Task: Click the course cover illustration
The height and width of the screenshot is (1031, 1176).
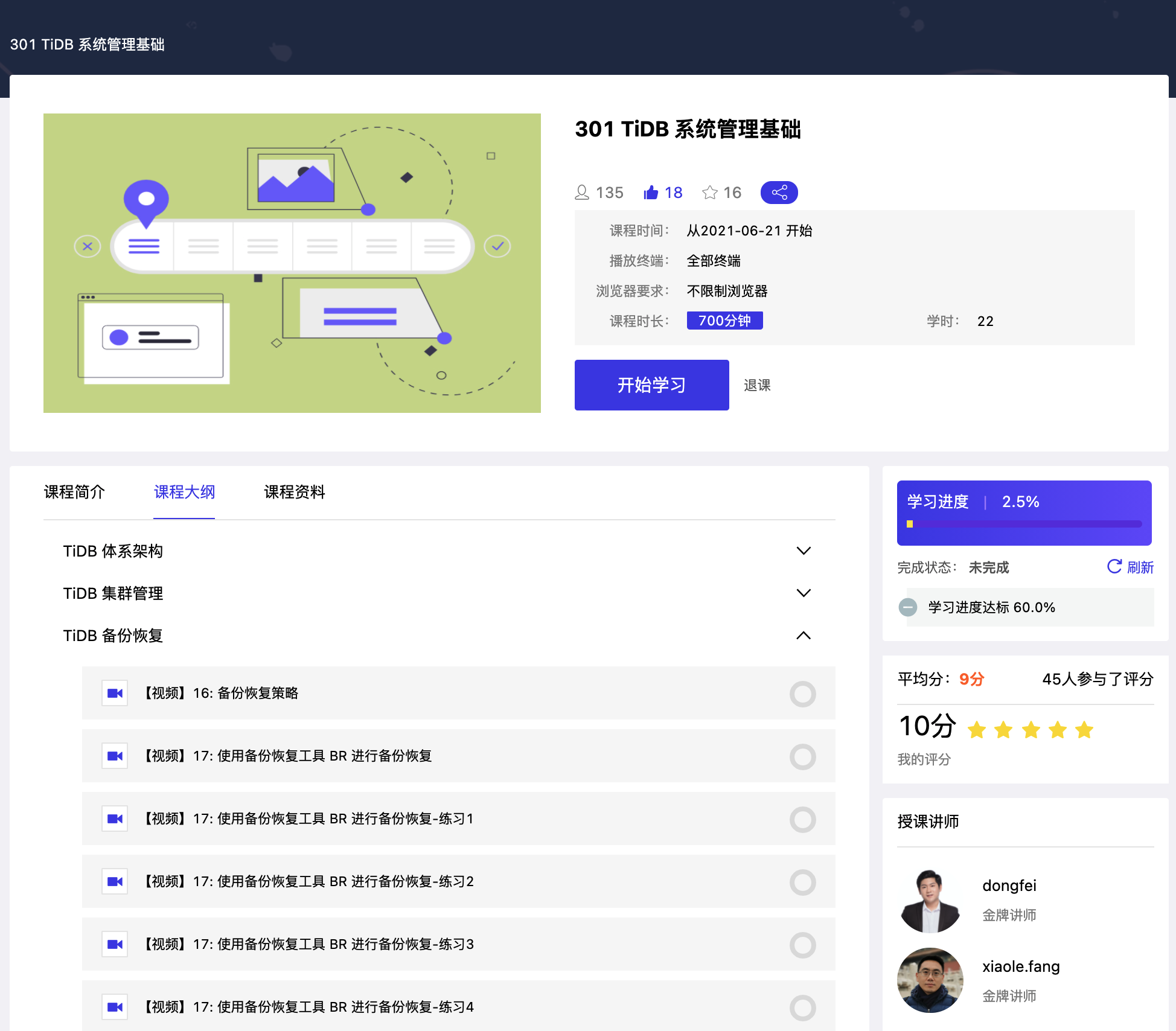Action: pos(292,263)
